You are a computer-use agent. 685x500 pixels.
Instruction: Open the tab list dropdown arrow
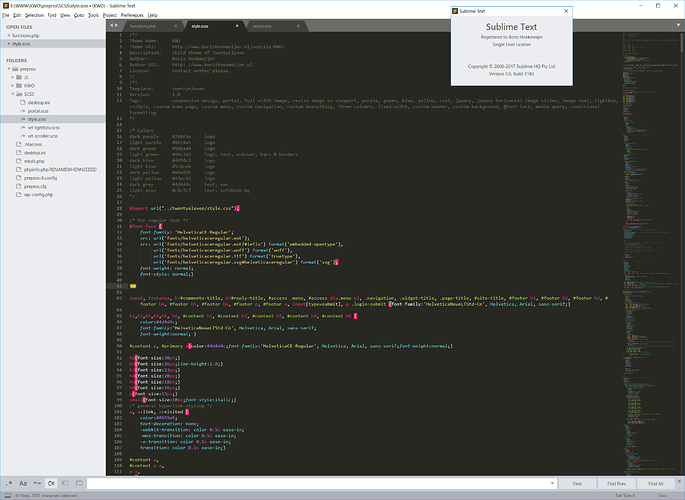click(678, 25)
